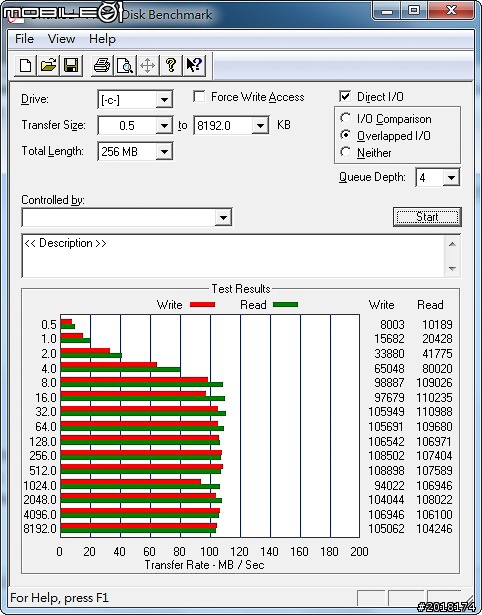The width and height of the screenshot is (482, 615).
Task: Click the red Write legend swatch
Action: [x=202, y=305]
